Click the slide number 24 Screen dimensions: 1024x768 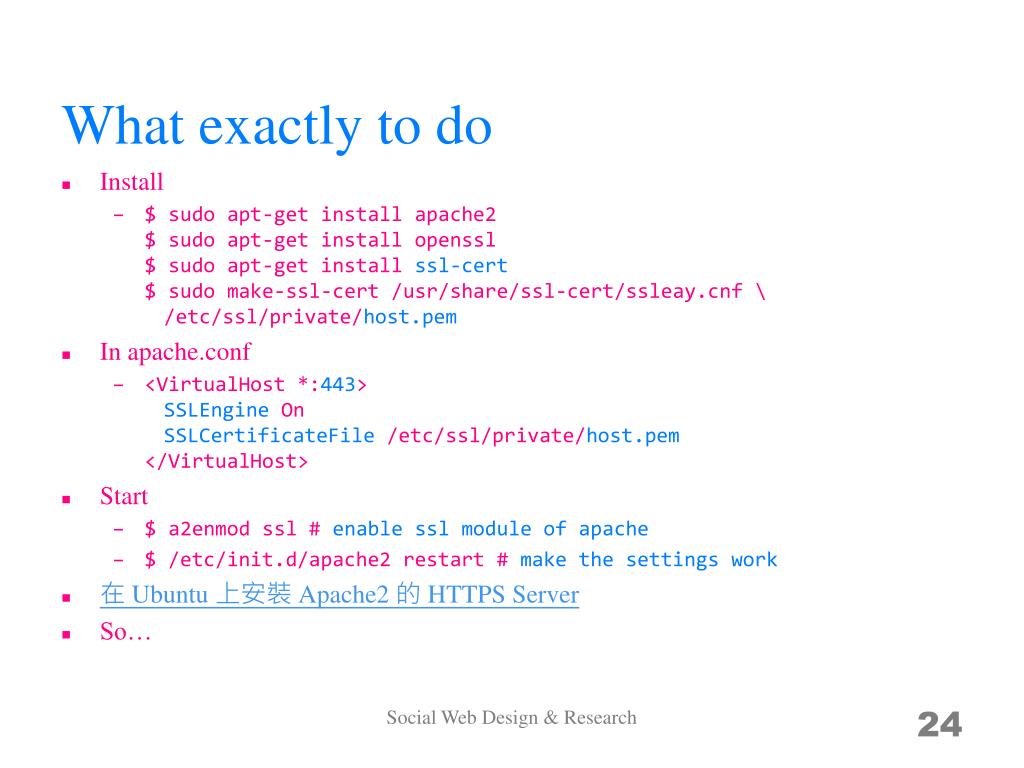(940, 724)
